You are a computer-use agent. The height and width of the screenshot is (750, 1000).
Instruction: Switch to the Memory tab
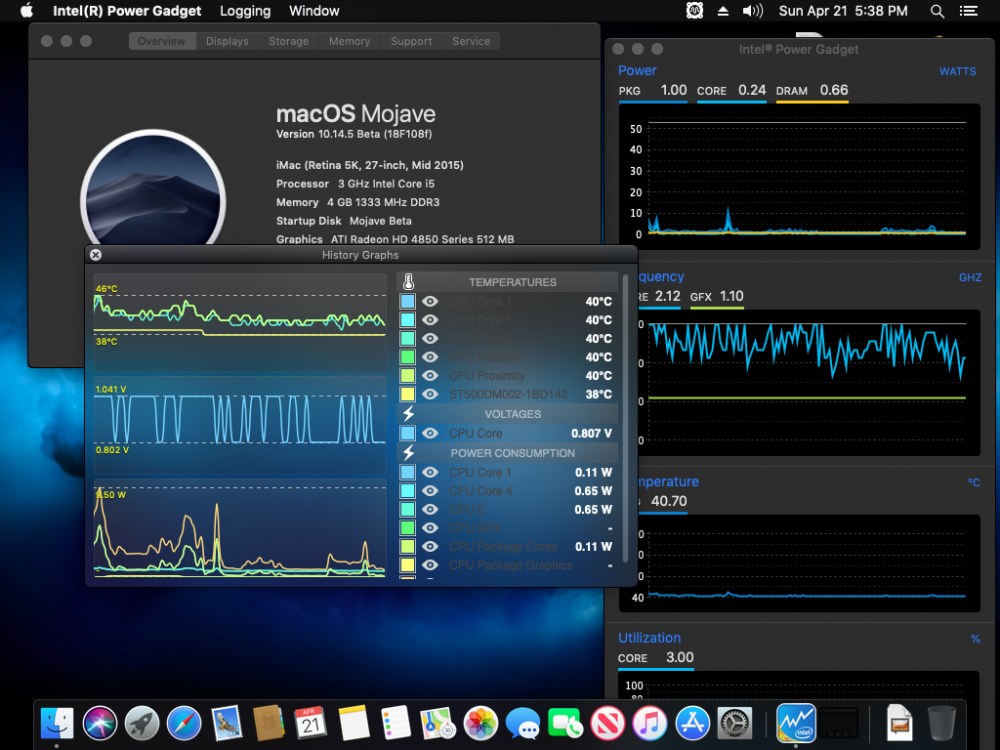pos(349,41)
